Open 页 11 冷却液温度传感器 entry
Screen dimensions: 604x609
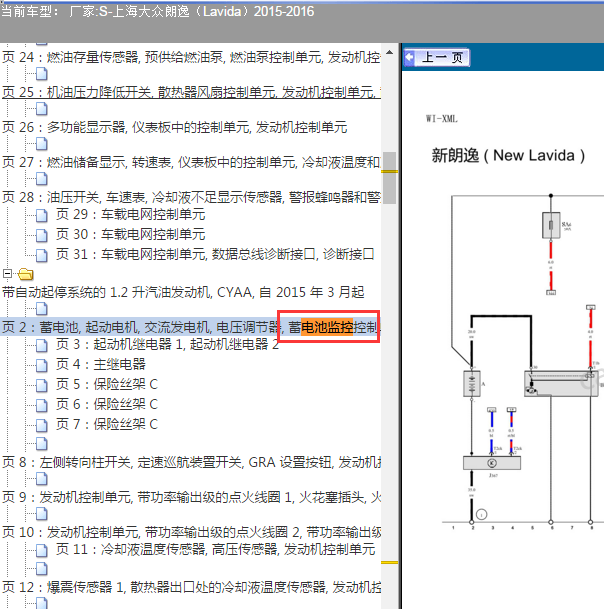pos(216,549)
